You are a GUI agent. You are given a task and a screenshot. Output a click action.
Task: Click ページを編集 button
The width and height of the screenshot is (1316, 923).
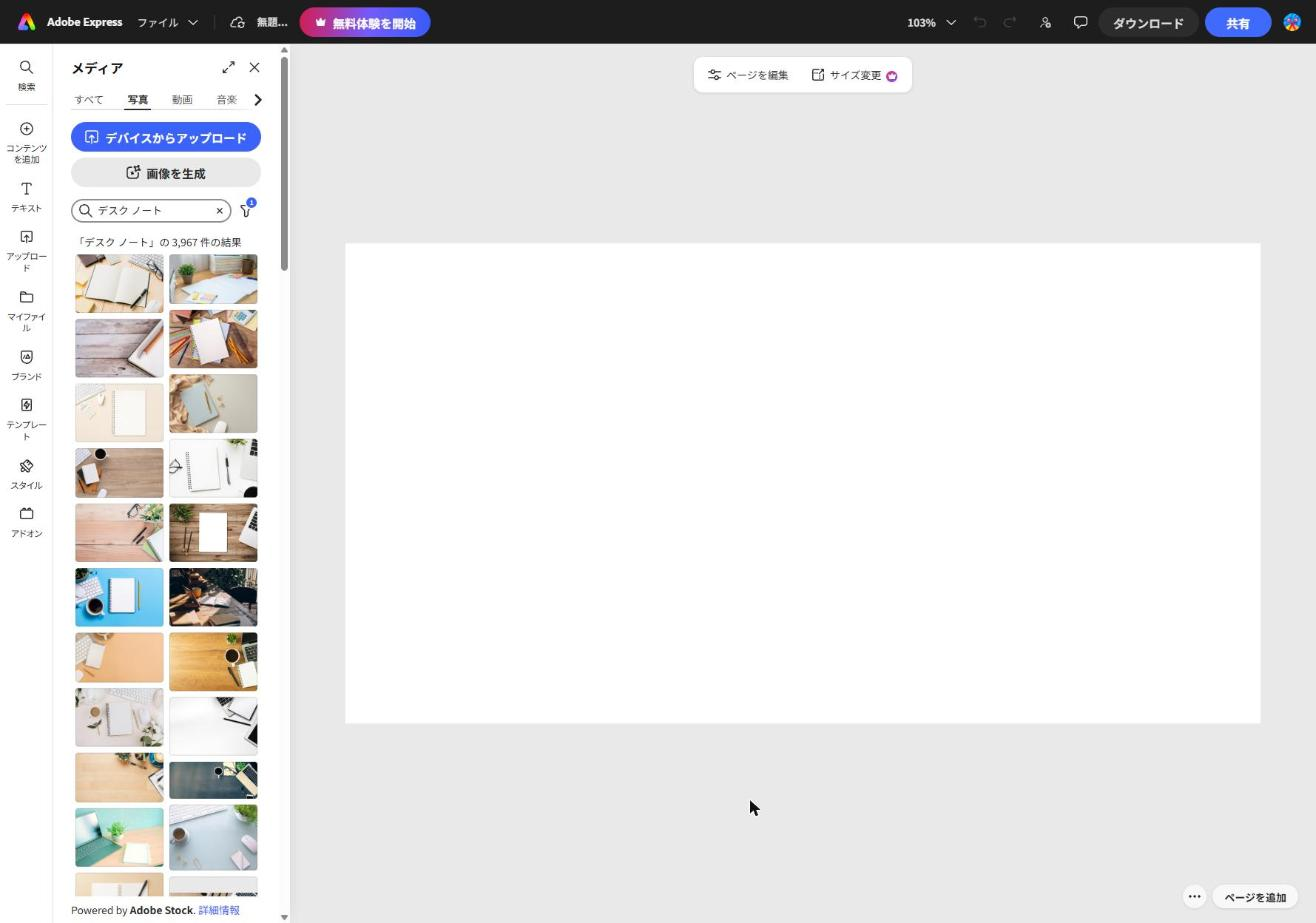(748, 75)
